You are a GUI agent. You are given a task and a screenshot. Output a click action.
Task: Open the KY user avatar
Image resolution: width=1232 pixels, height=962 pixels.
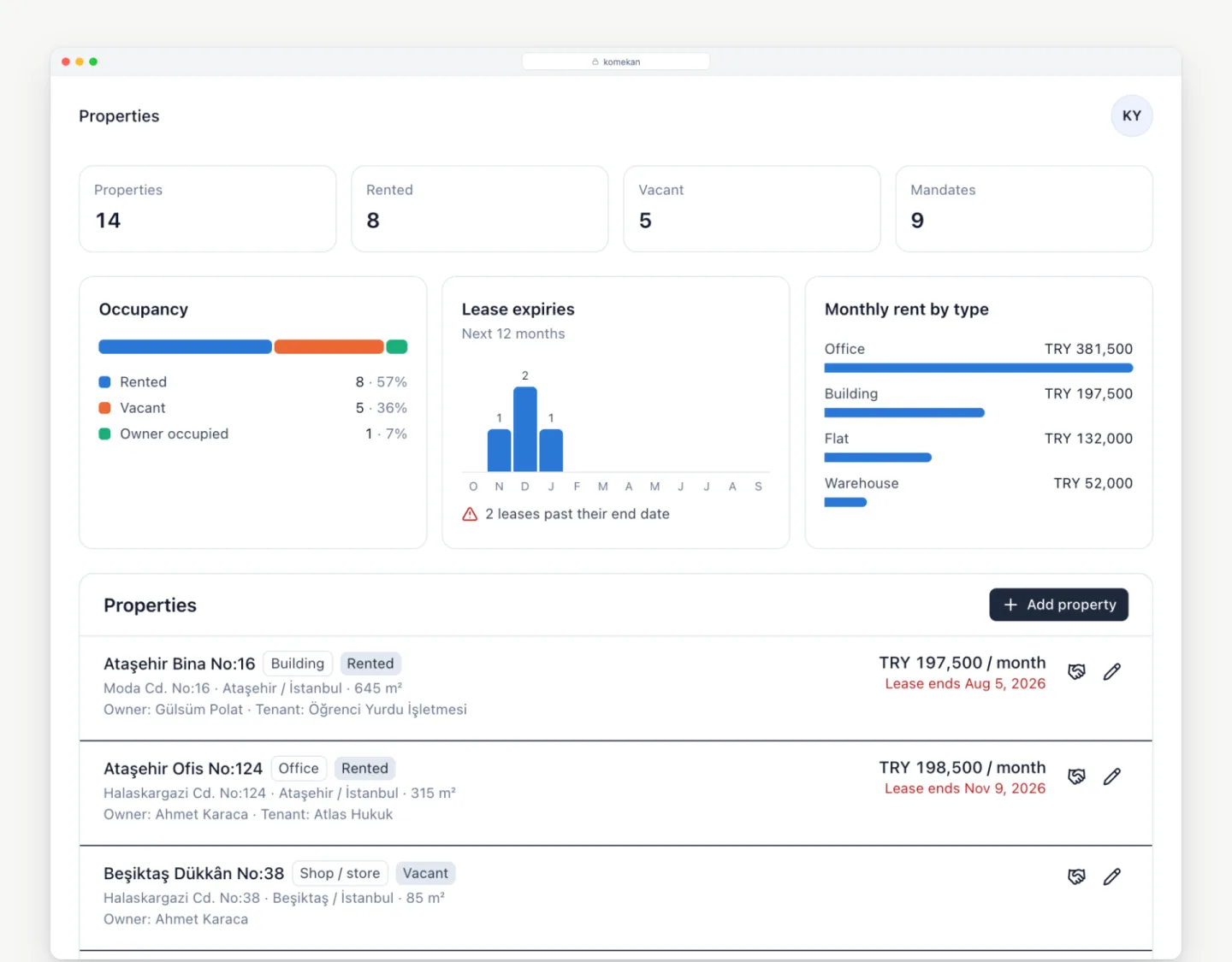point(1131,115)
